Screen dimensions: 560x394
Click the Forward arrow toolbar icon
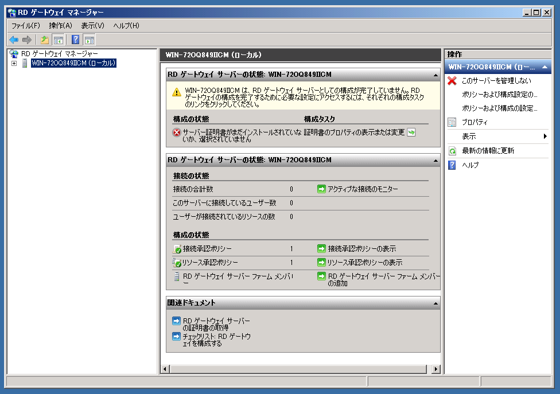click(27, 40)
